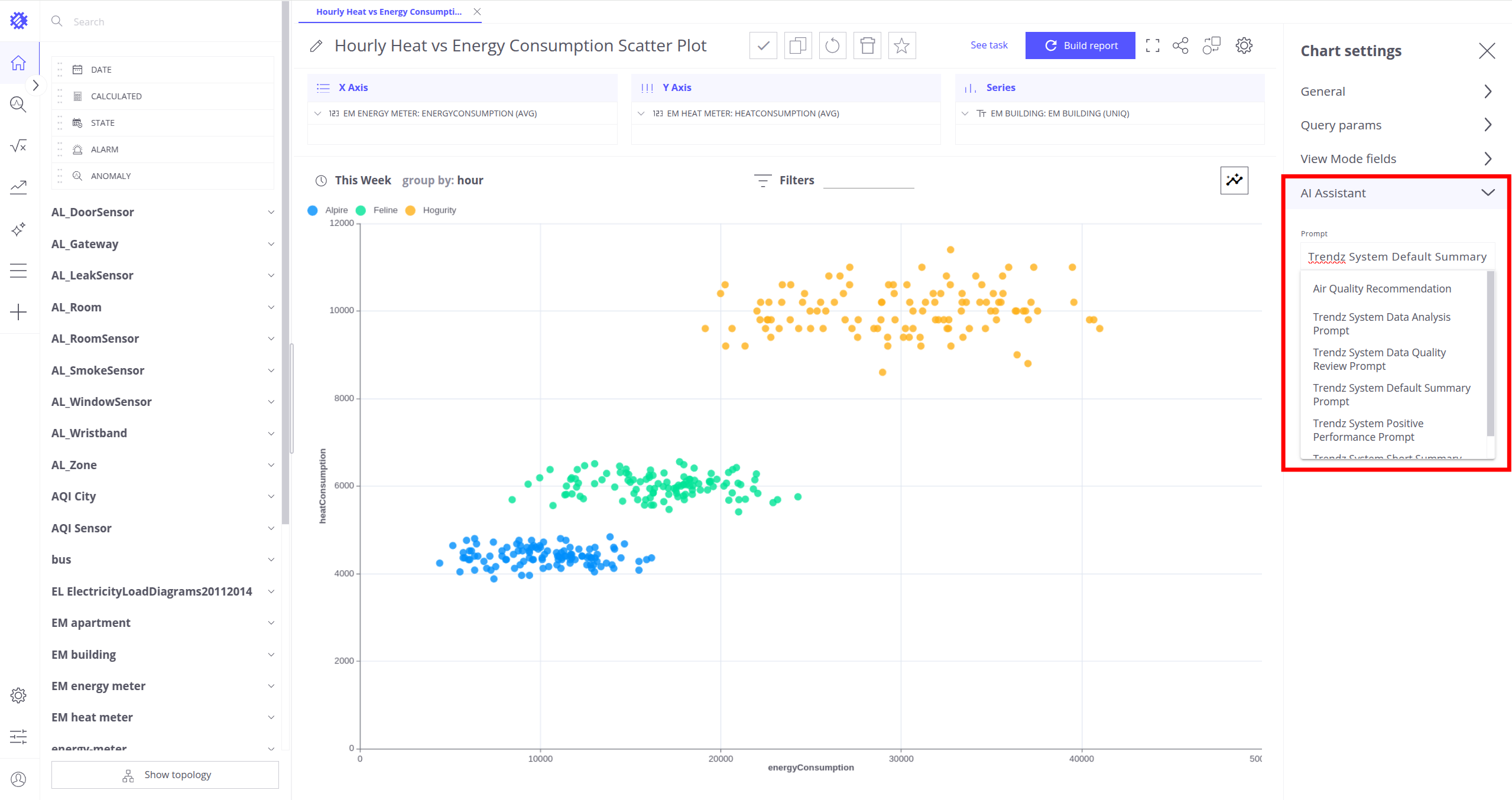Click the star favorite icon
This screenshot has width=1512, height=800.
[x=901, y=45]
